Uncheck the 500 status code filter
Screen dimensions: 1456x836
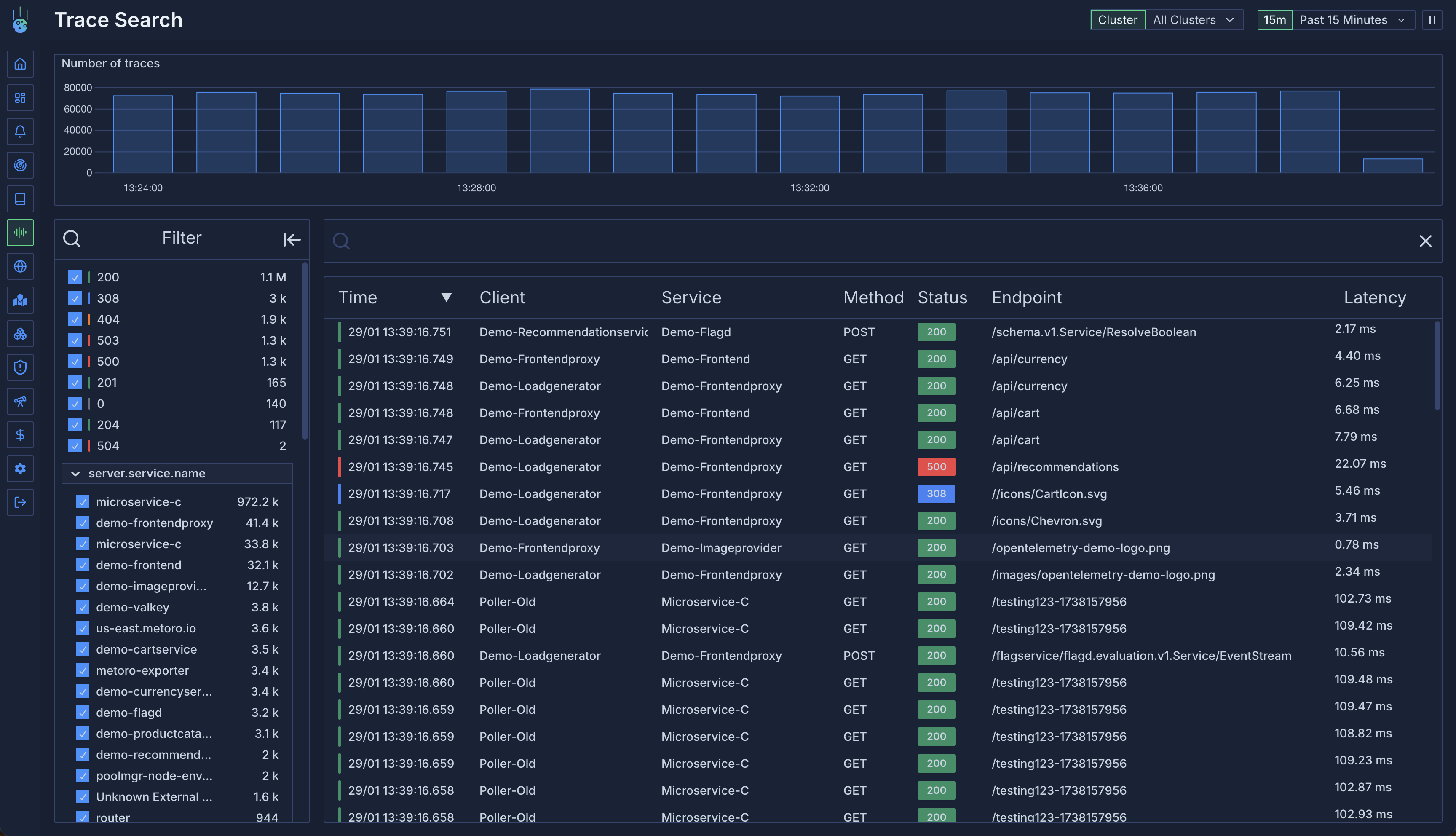(75, 361)
